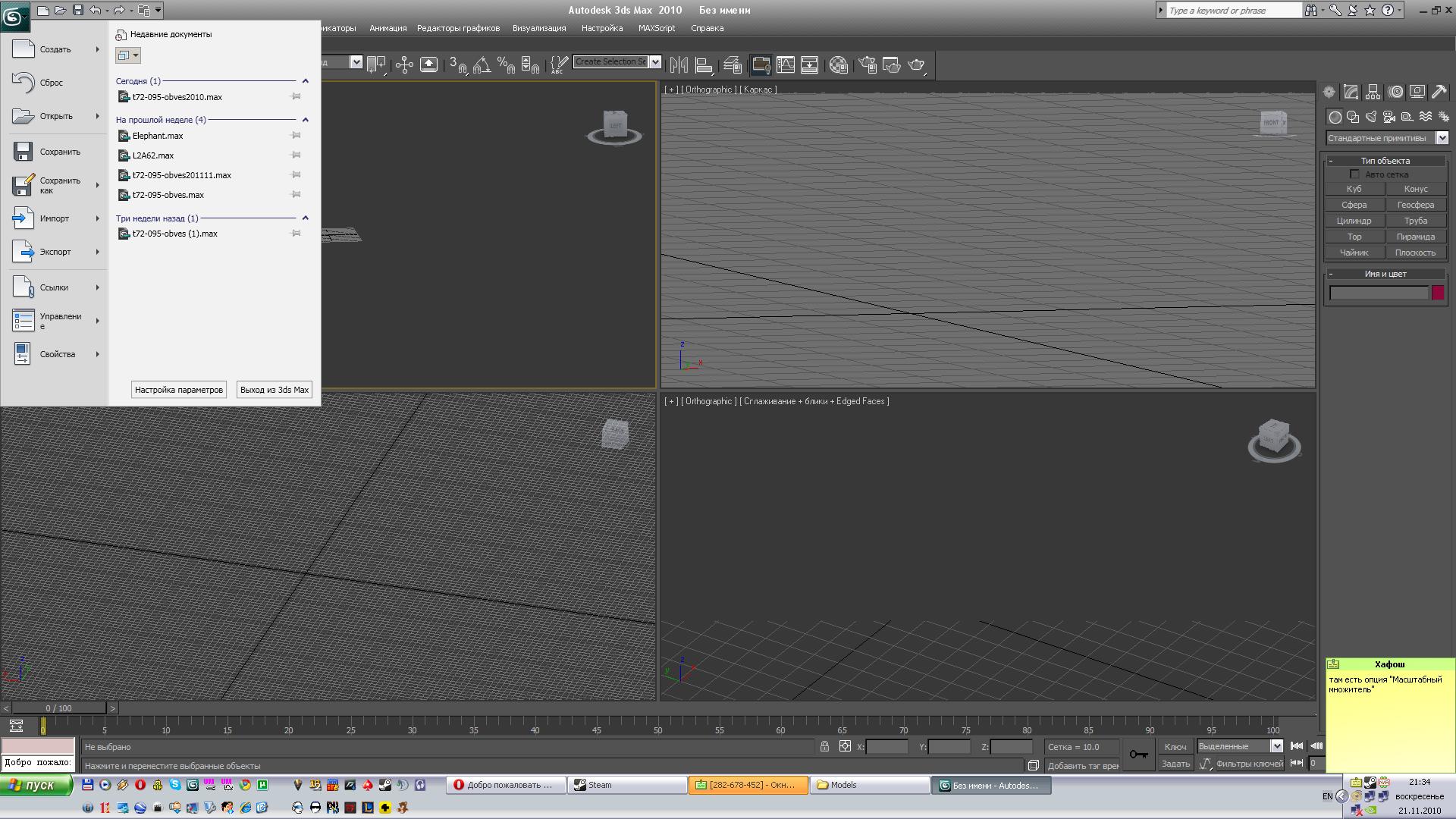Toggle the Angle Snap icon
This screenshot has height=819, width=1456.
(482, 65)
